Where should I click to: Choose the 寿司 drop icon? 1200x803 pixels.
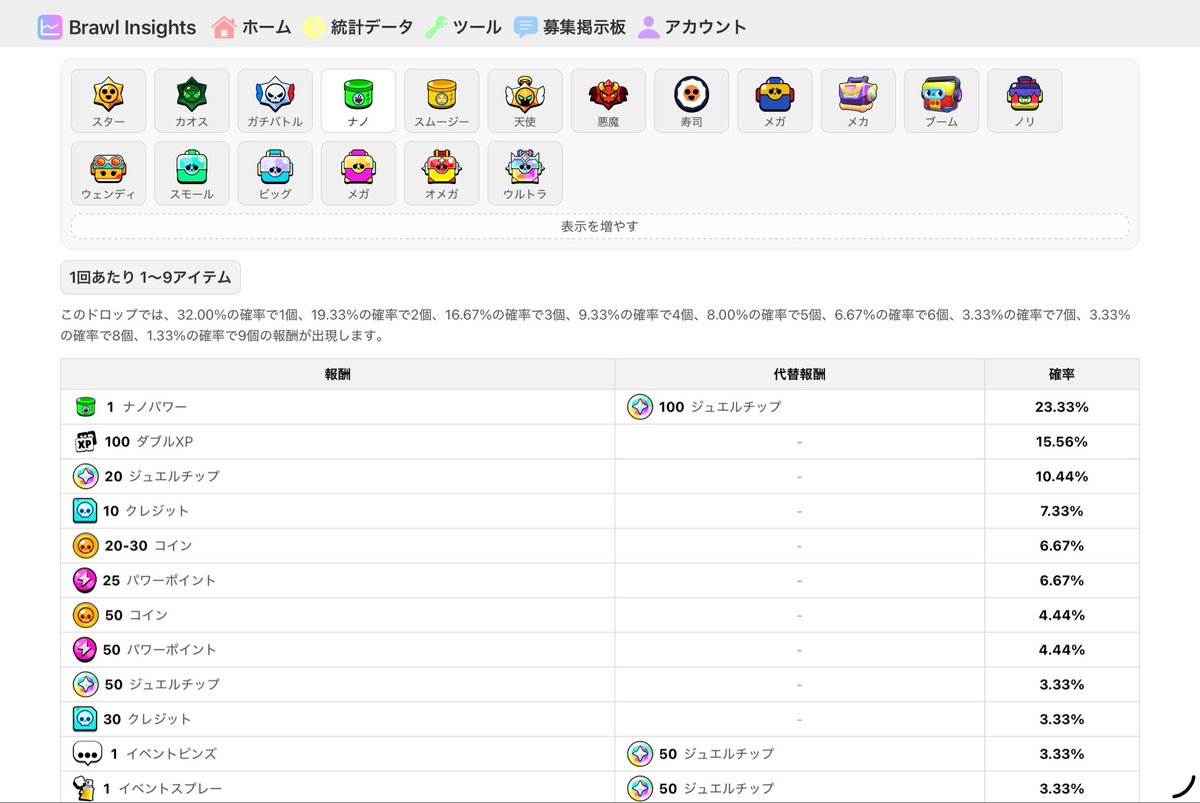[x=692, y=100]
